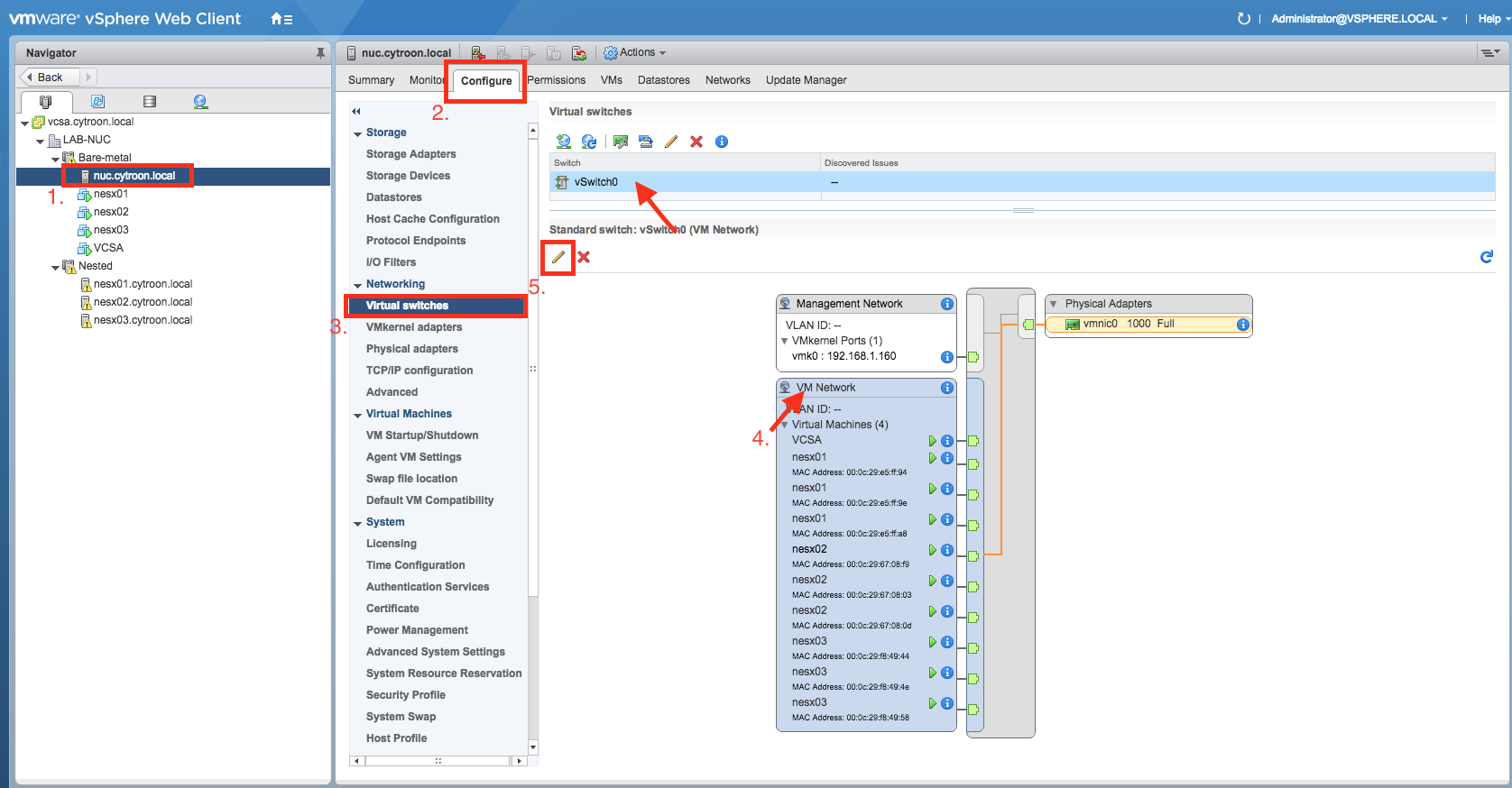Click green power-state arrow on VCSA row
Screen dimensions: 1512x788
(x=933, y=441)
